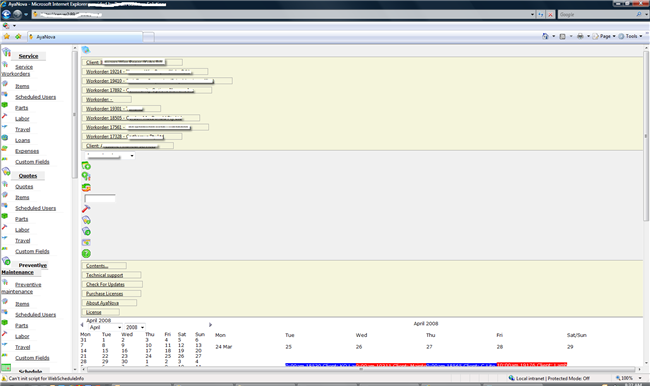Go to previous month in mini calendar
Image resolution: width=650 pixels, height=386 pixels.
pyautogui.click(x=82, y=325)
